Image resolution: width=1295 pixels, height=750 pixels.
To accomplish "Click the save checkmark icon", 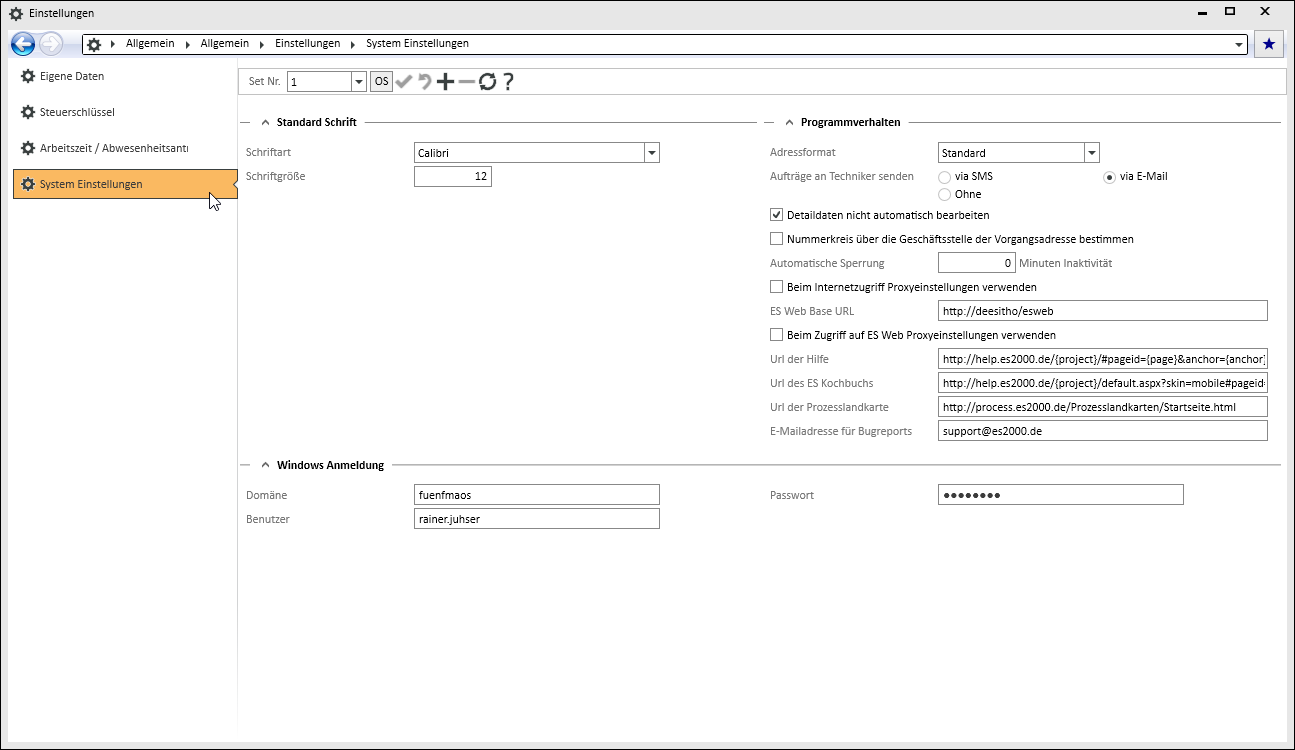I will tap(404, 82).
